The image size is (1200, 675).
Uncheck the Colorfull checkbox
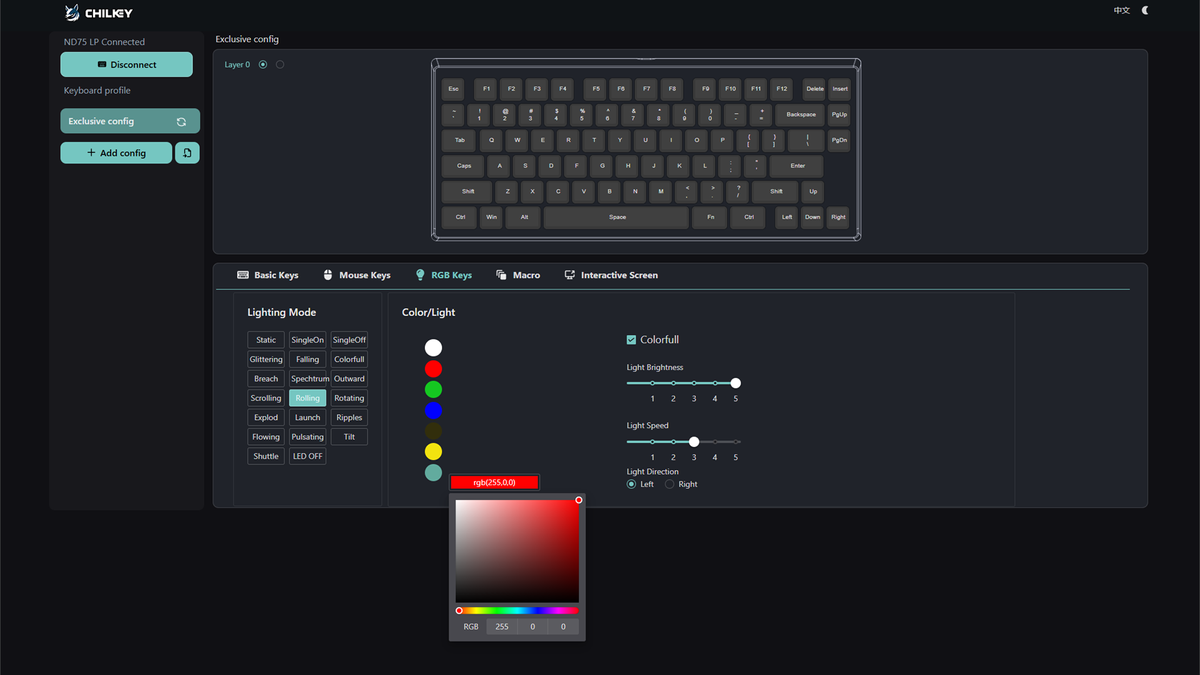point(631,340)
